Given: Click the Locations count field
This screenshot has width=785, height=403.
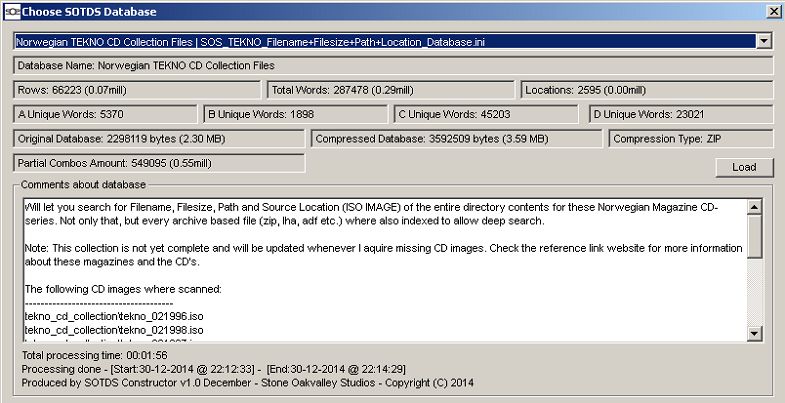Looking at the screenshot, I should (646, 90).
